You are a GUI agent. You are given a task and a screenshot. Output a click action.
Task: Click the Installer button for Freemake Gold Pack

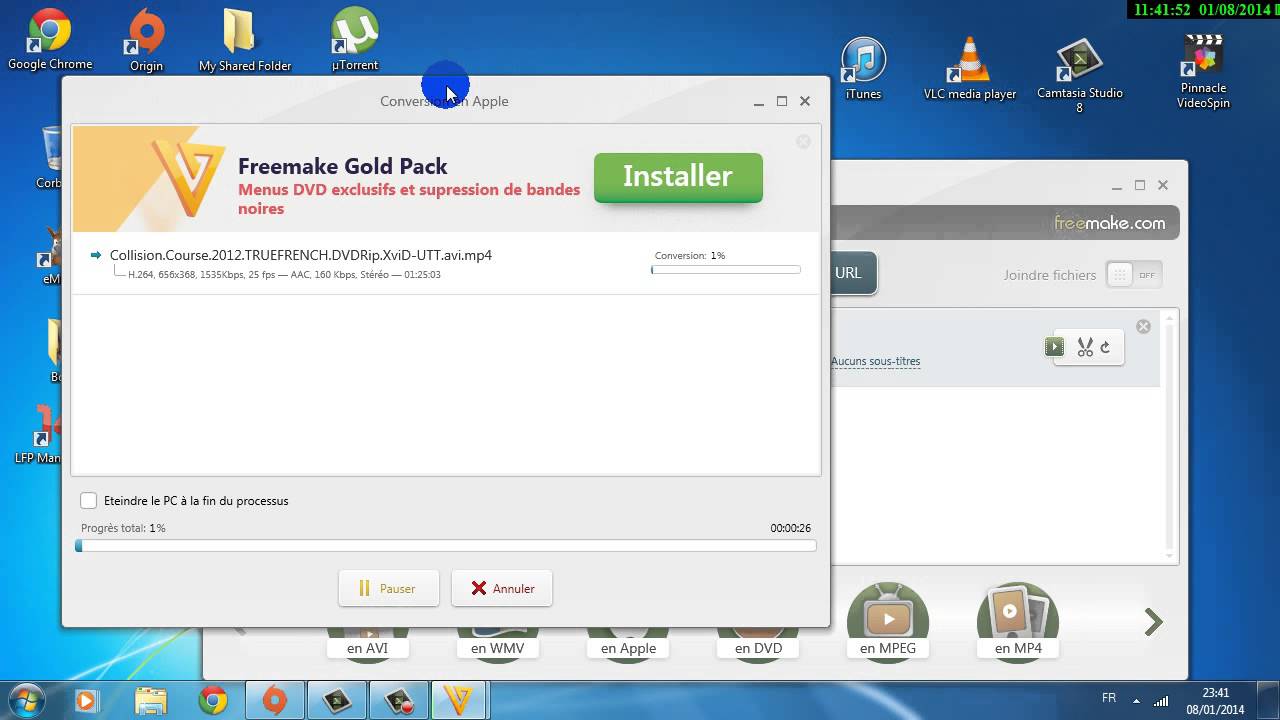678,177
